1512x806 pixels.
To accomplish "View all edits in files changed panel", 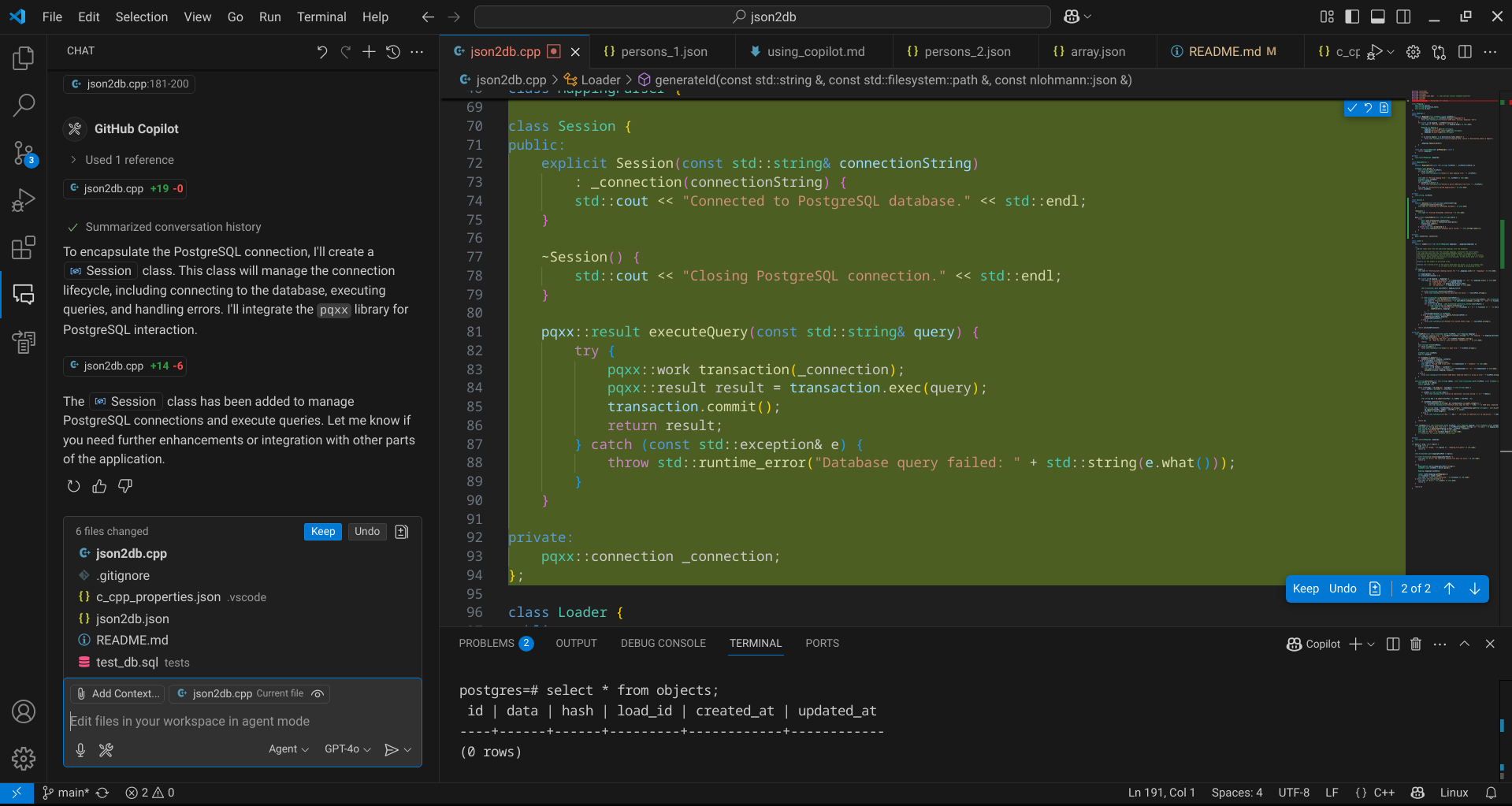I will pyautogui.click(x=402, y=532).
